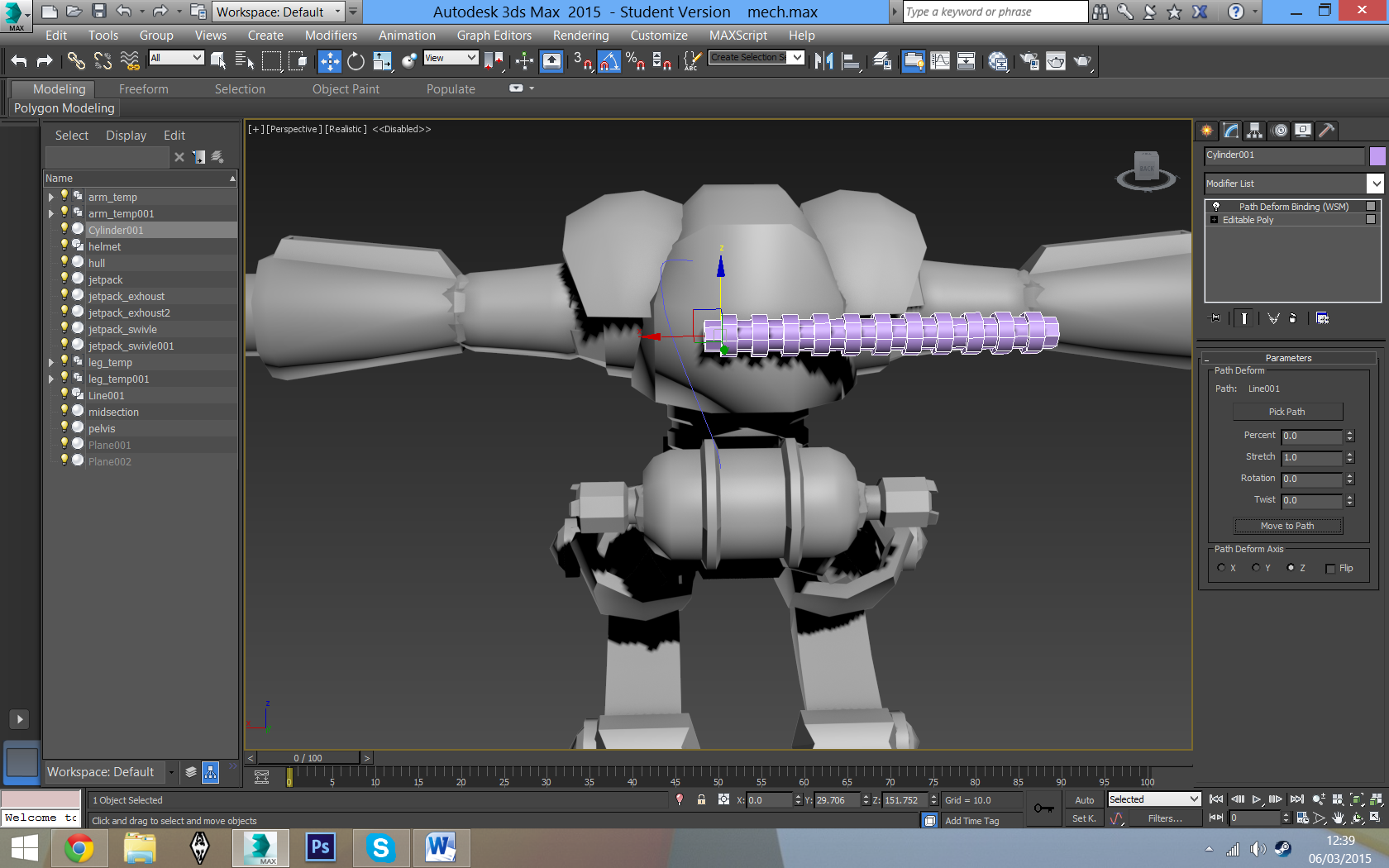
Task: Switch to the Freeform ribbon tab
Action: 143,88
